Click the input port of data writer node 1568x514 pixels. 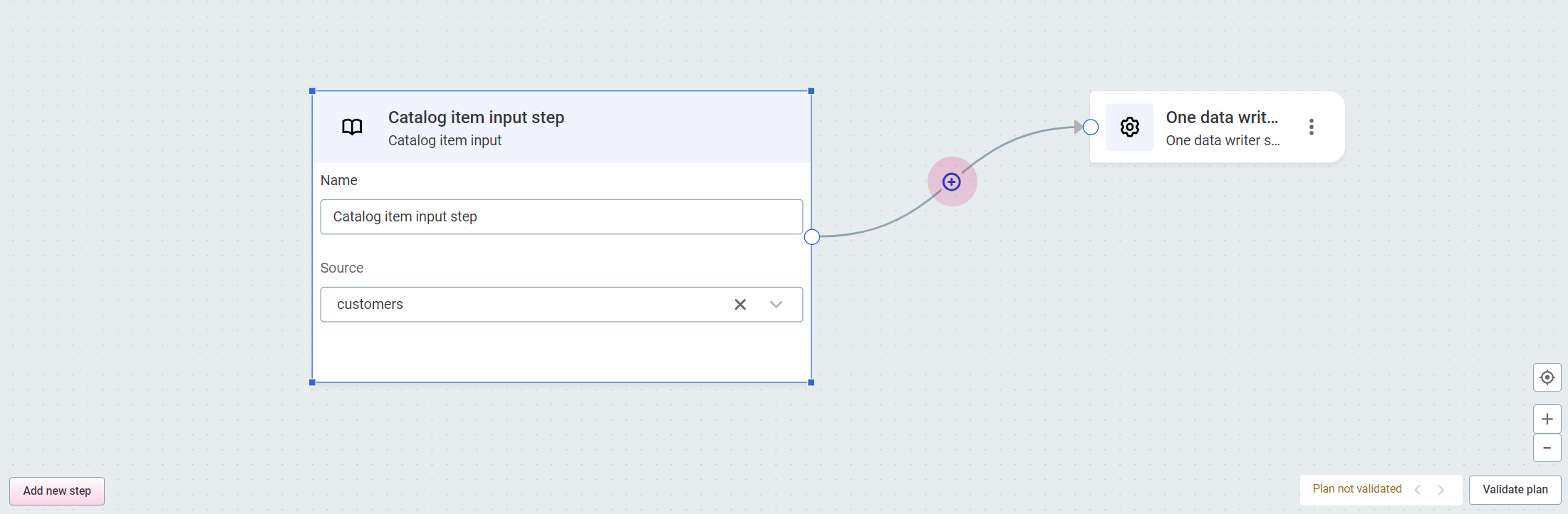[1091, 127]
